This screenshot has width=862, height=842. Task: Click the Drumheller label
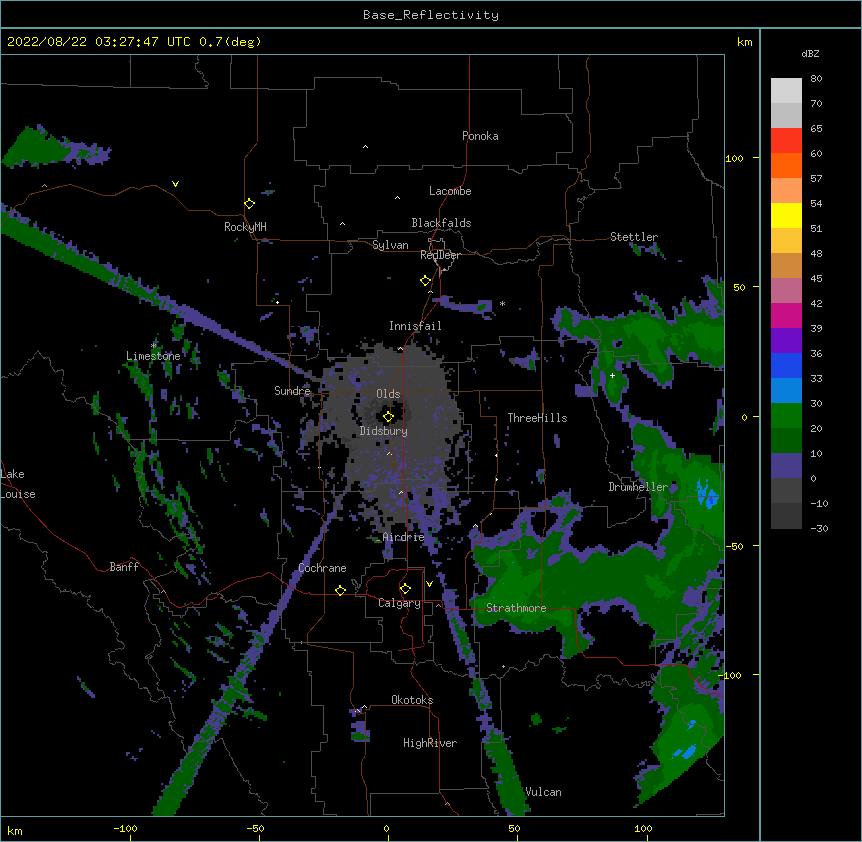click(638, 487)
